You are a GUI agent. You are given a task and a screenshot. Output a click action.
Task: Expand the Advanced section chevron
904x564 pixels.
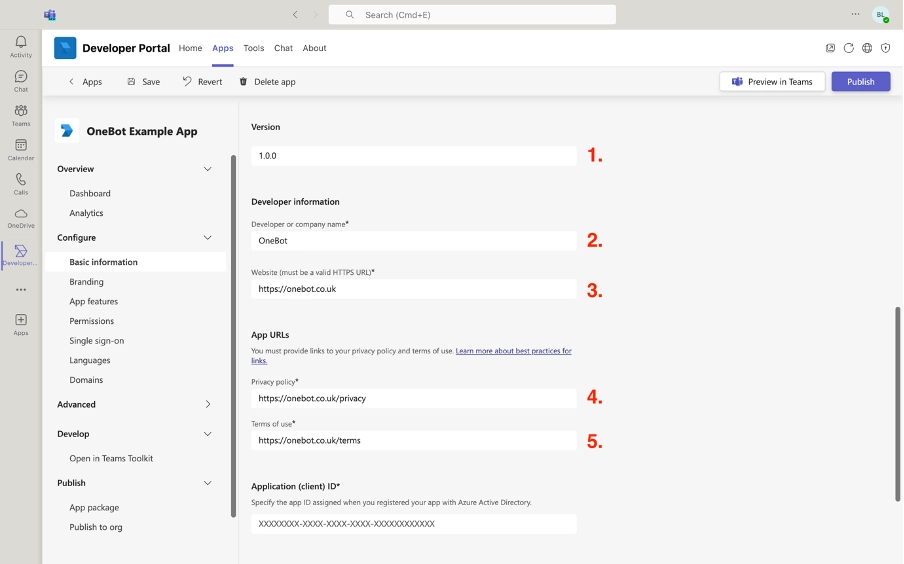(208, 404)
